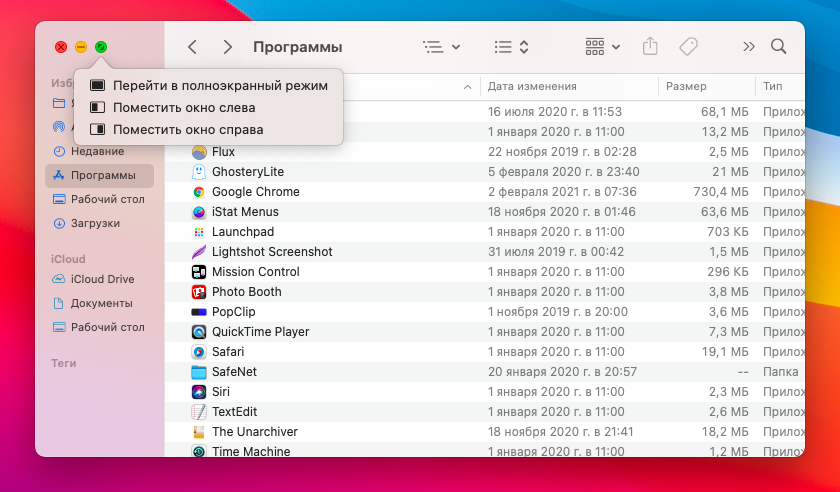Open Рабочий стол under Favorites
840x492 pixels.
(99, 199)
